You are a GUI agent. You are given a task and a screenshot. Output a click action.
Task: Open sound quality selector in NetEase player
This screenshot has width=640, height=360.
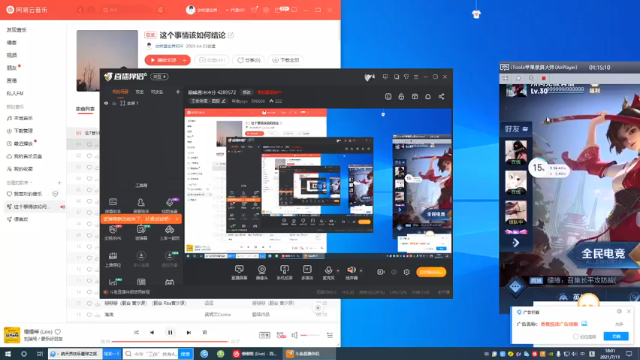coord(264,335)
